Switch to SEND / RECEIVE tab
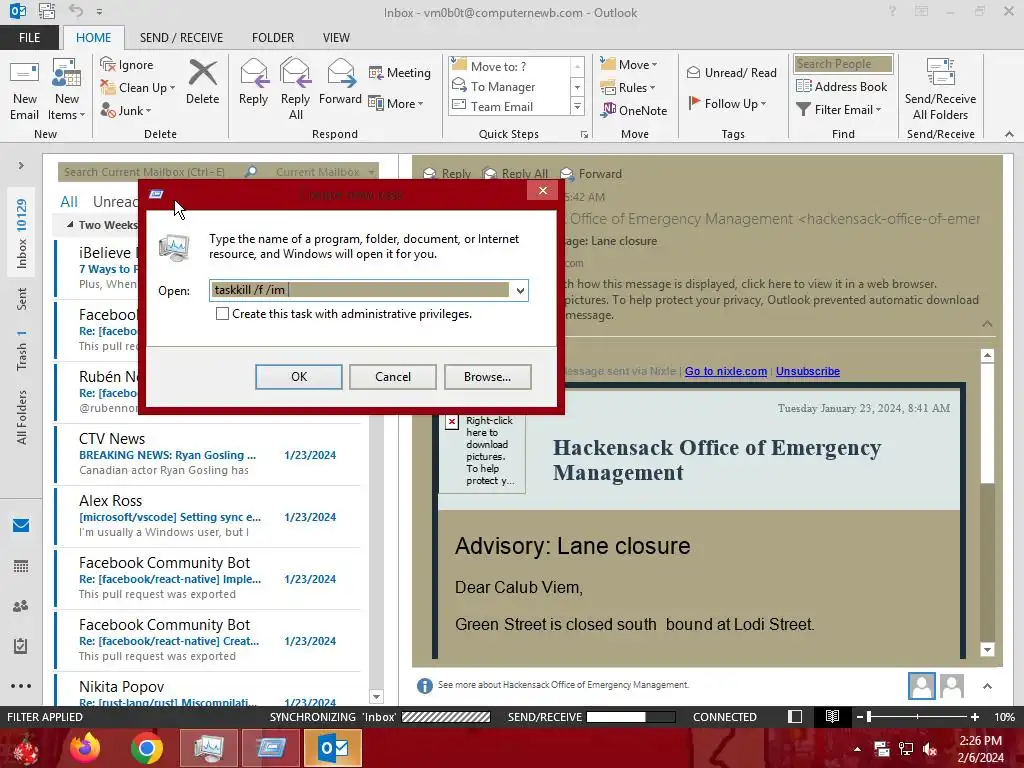The height and width of the screenshot is (768, 1024). click(x=181, y=37)
